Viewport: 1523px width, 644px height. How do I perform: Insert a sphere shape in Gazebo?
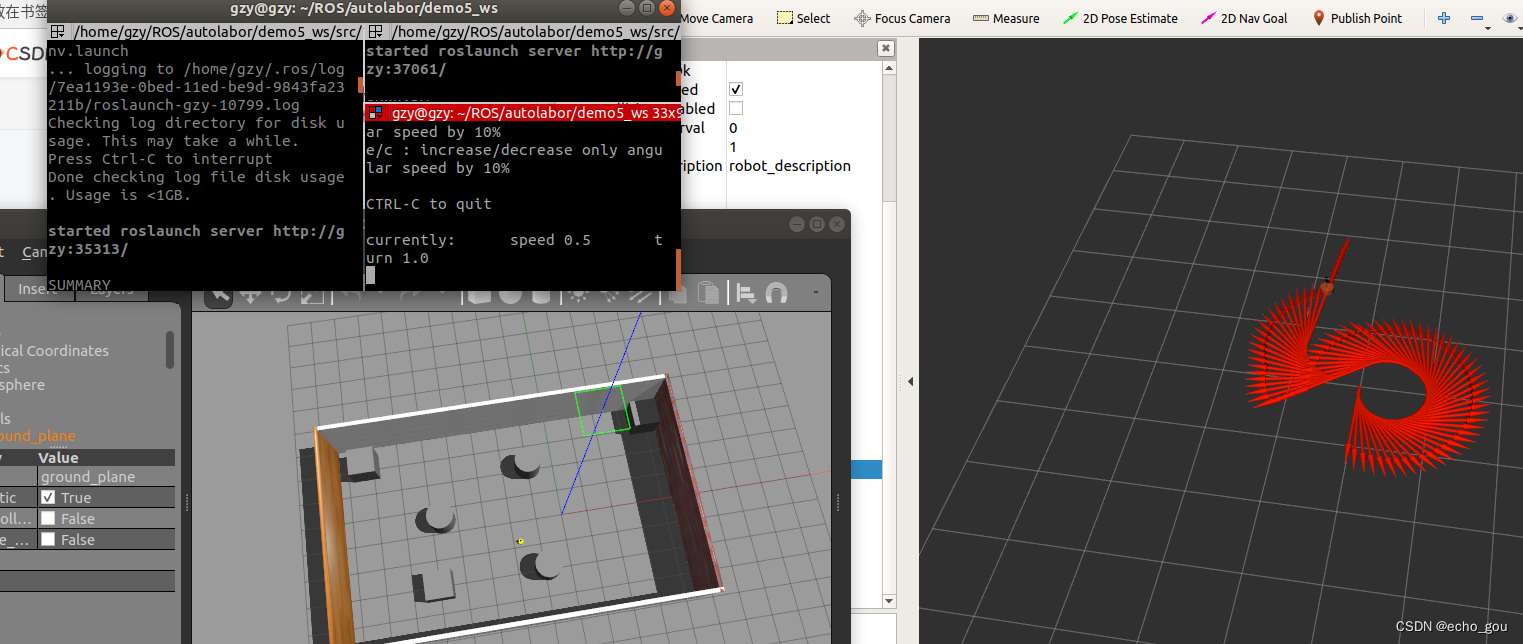(510, 296)
